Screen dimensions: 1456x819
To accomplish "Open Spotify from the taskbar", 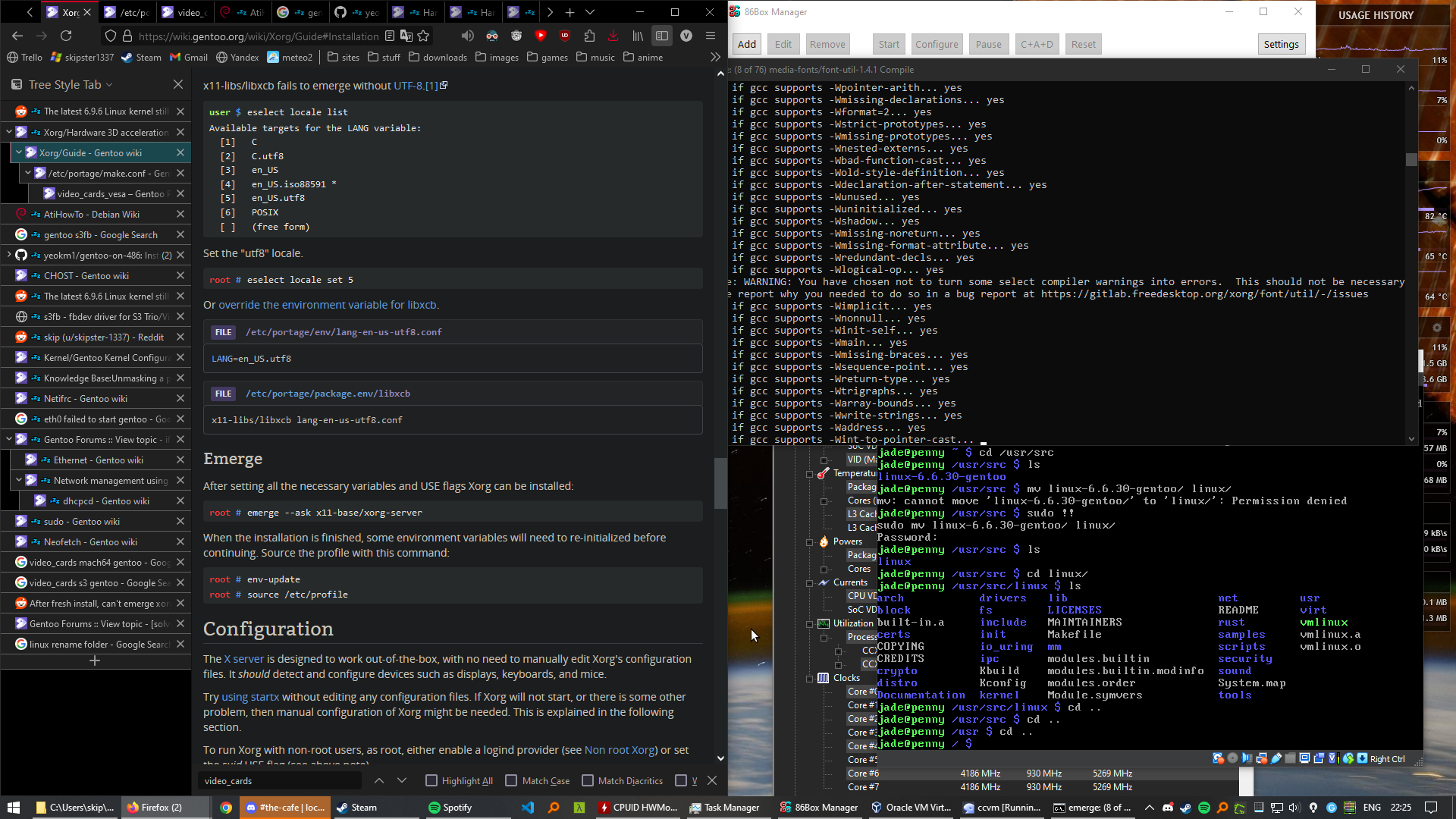I will 450,808.
